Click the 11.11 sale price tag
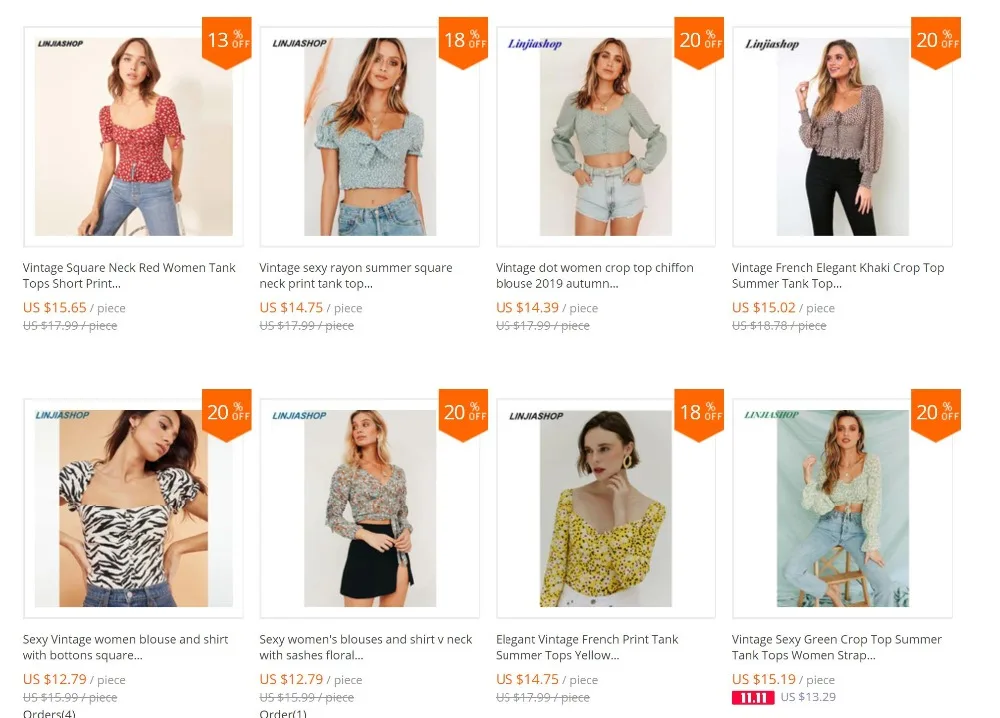The width and height of the screenshot is (1000, 718). click(753, 698)
